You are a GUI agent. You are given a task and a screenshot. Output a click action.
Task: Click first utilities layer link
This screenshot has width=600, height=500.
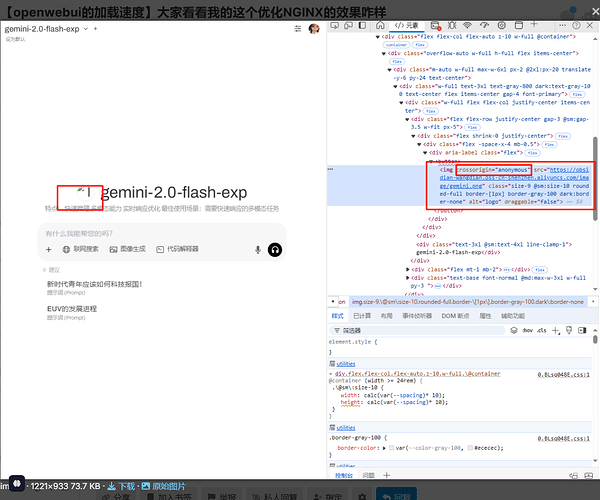(346, 364)
